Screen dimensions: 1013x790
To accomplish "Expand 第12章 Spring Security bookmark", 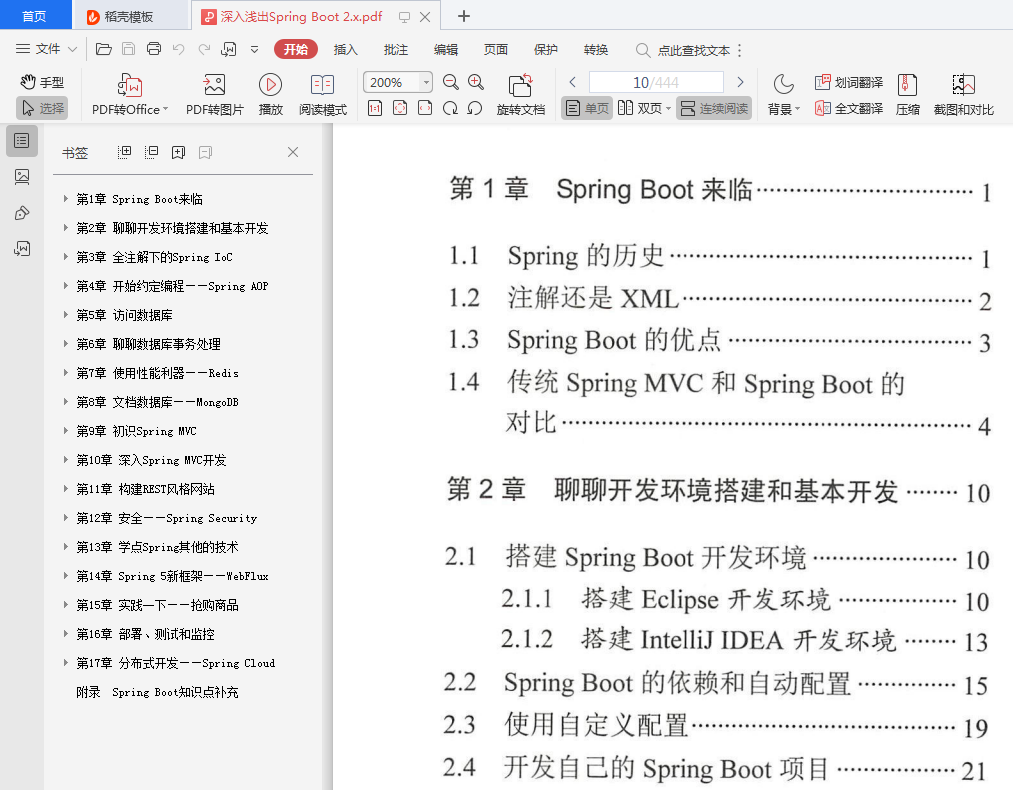I will [66, 517].
